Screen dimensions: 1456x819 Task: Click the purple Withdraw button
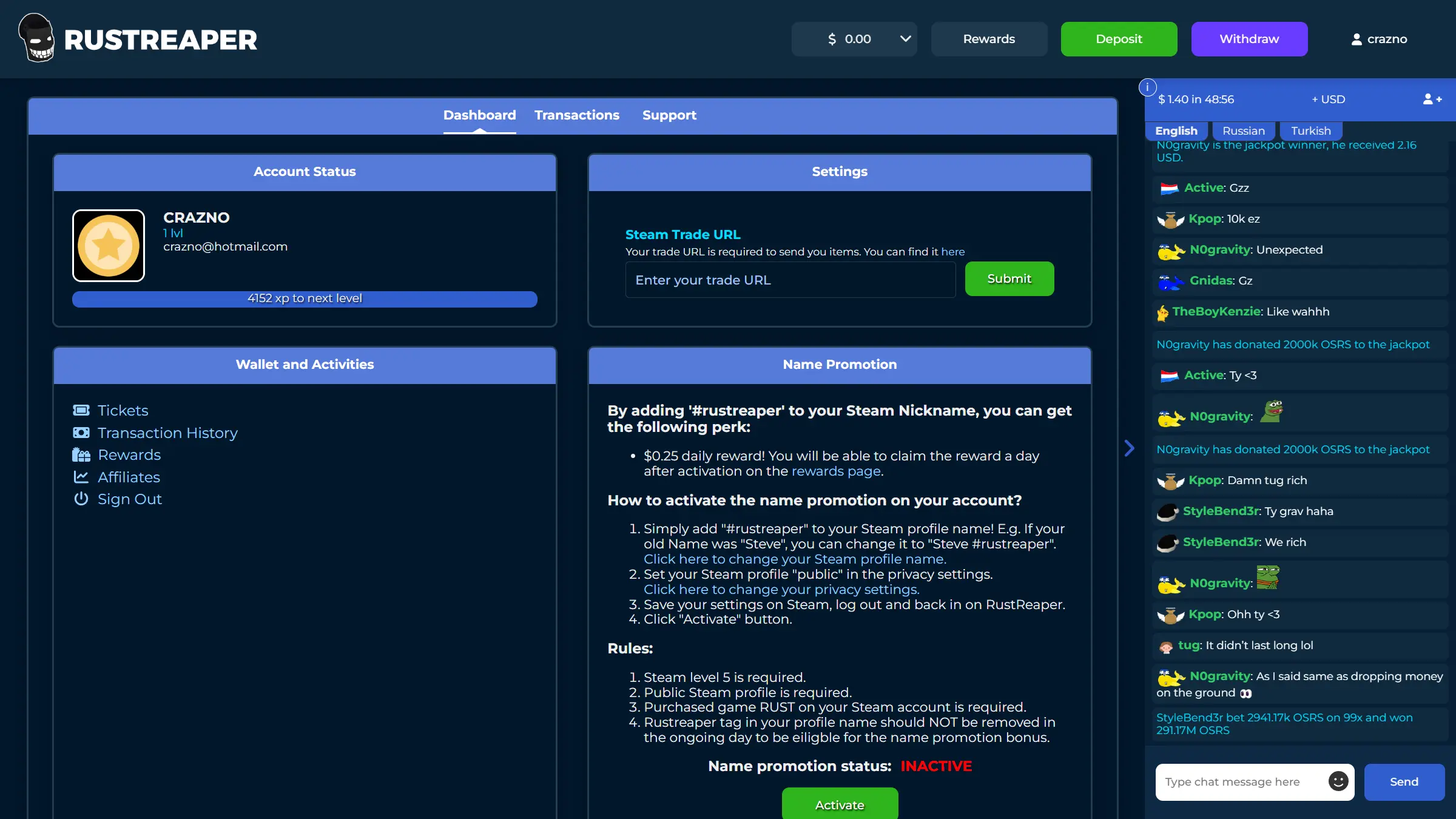pos(1249,39)
